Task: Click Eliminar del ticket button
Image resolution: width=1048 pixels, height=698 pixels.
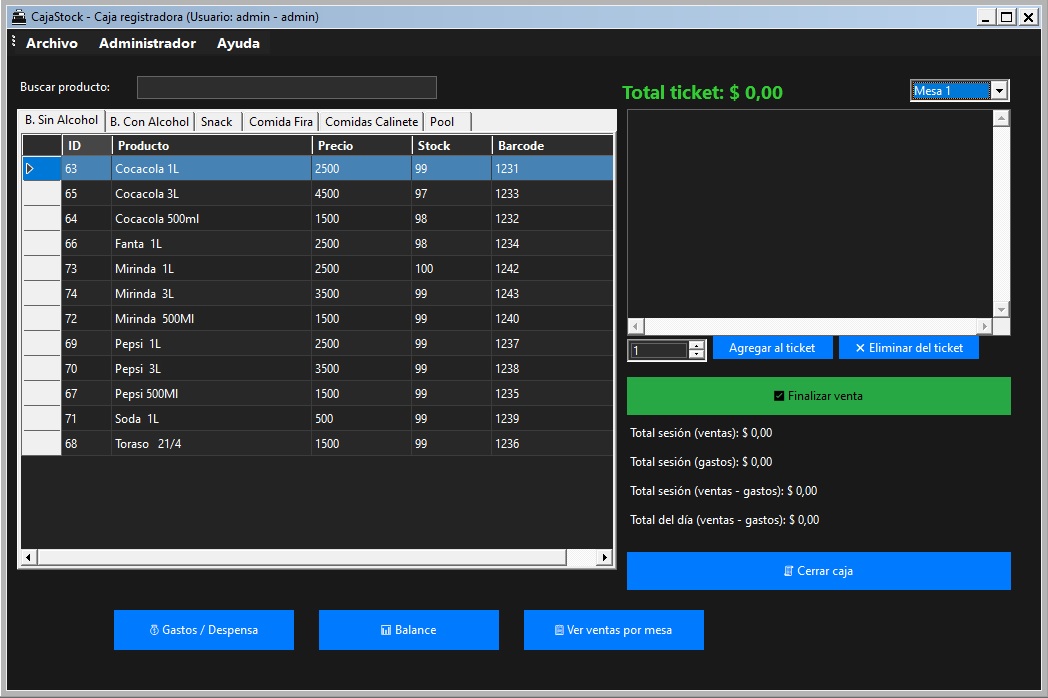Action: click(908, 348)
